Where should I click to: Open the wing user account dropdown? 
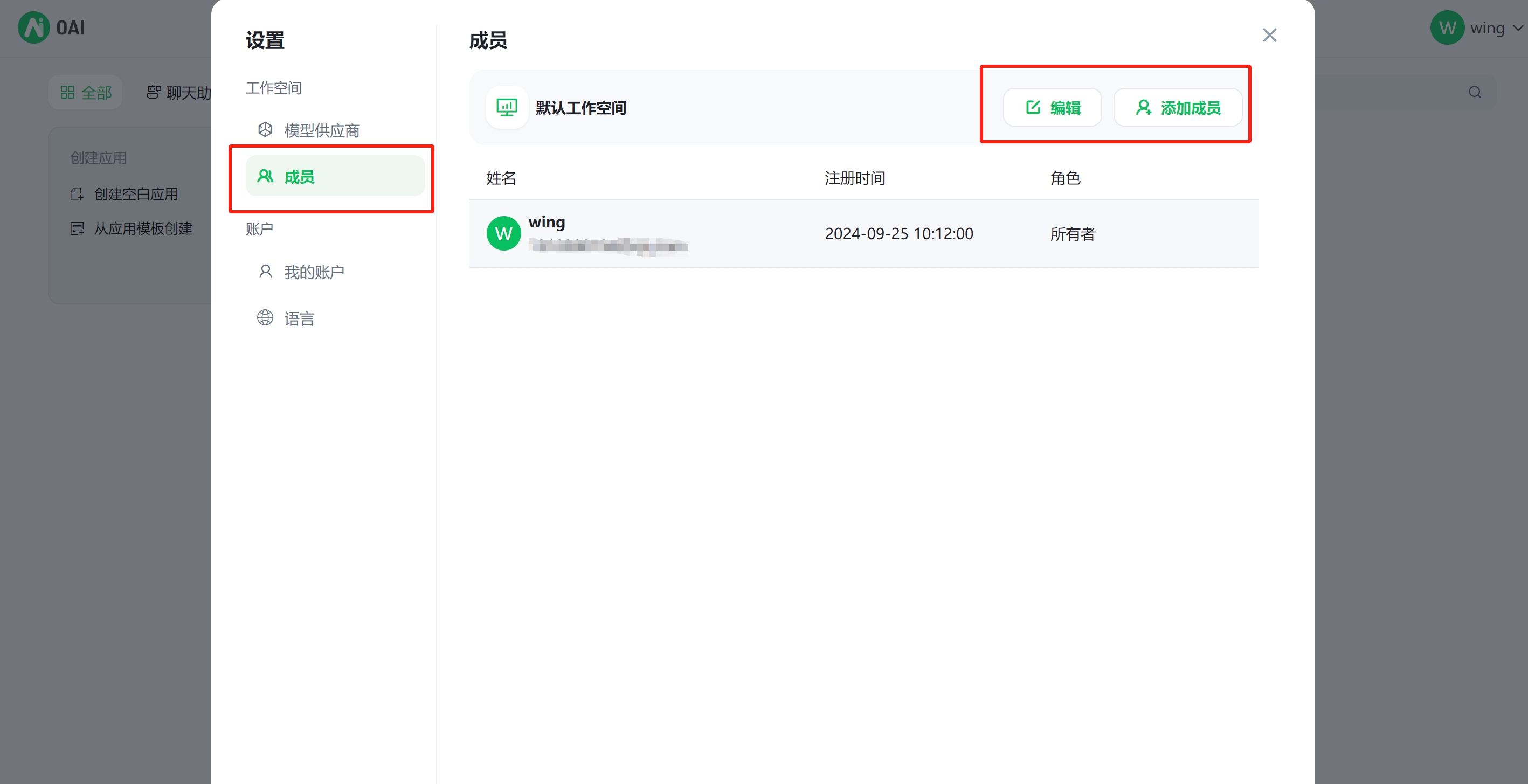tap(1476, 28)
